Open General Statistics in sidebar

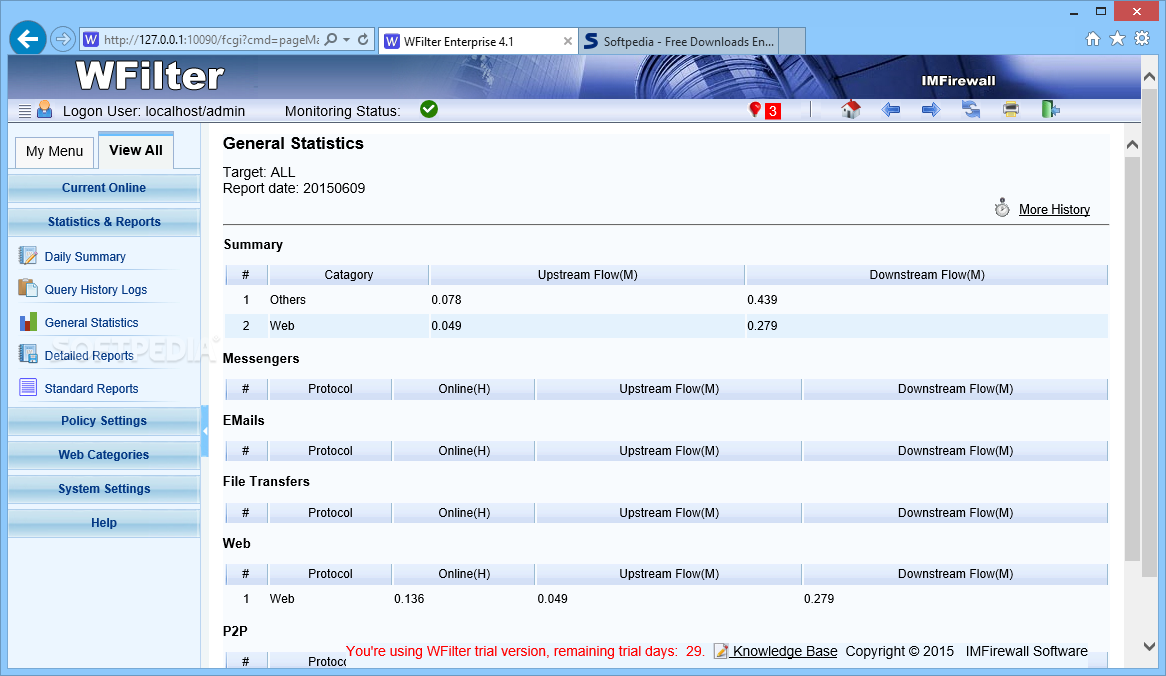click(x=91, y=323)
